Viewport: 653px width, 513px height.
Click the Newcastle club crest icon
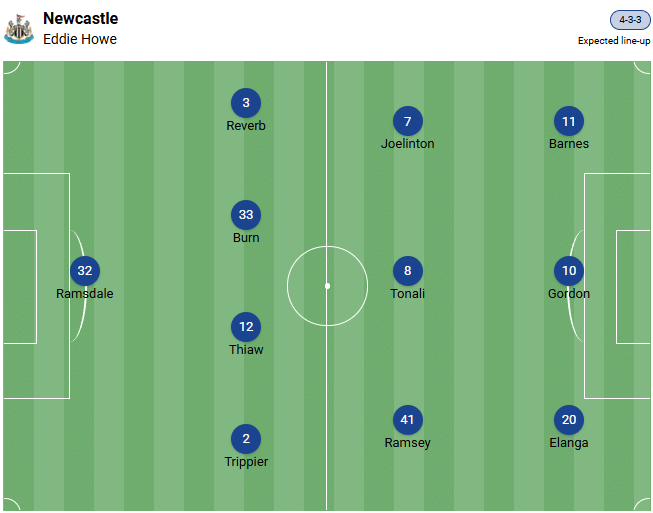pyautogui.click(x=19, y=29)
